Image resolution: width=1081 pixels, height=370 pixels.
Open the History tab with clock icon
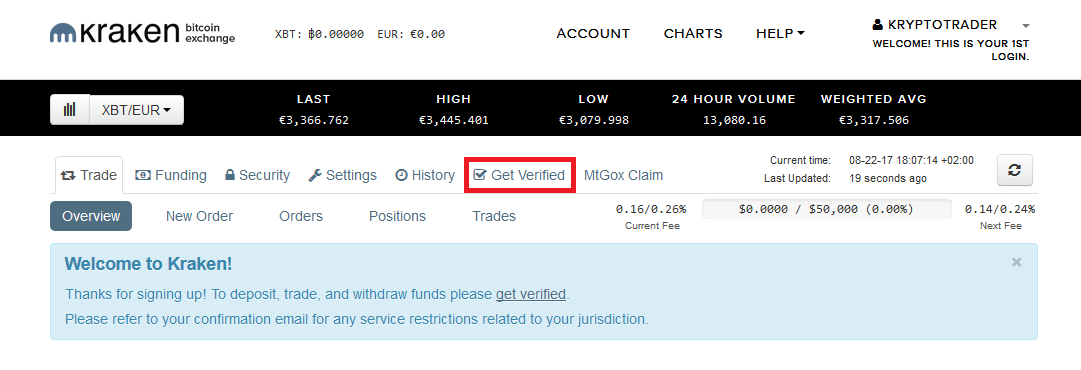(425, 175)
